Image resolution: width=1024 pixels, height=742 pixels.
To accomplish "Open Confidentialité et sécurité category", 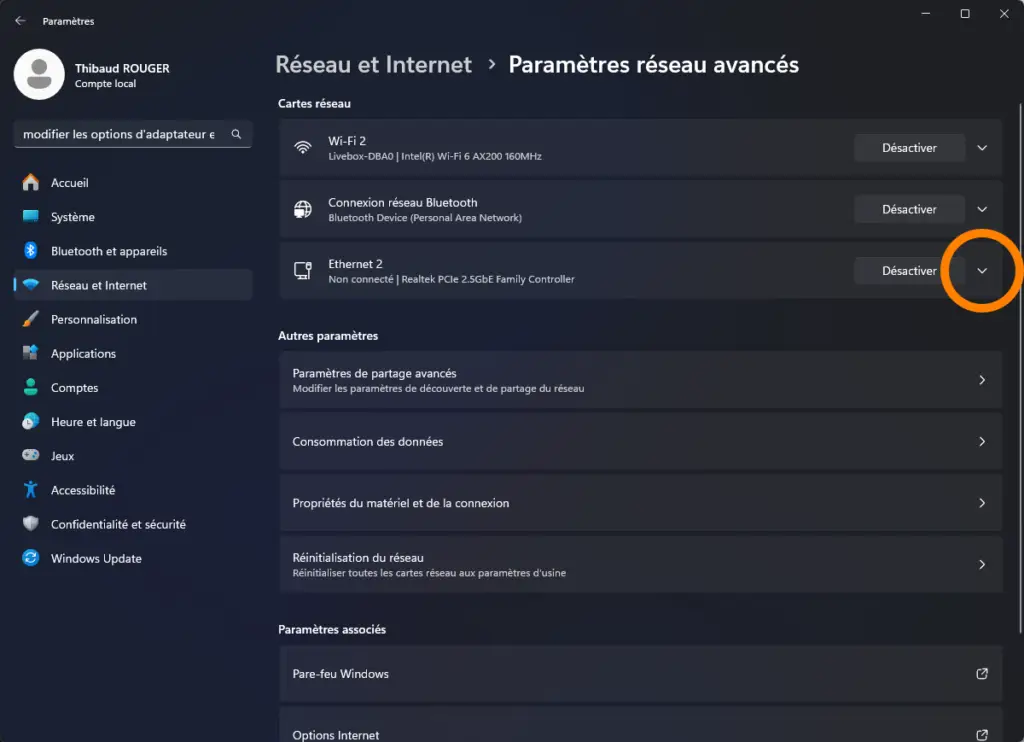I will coord(133,524).
